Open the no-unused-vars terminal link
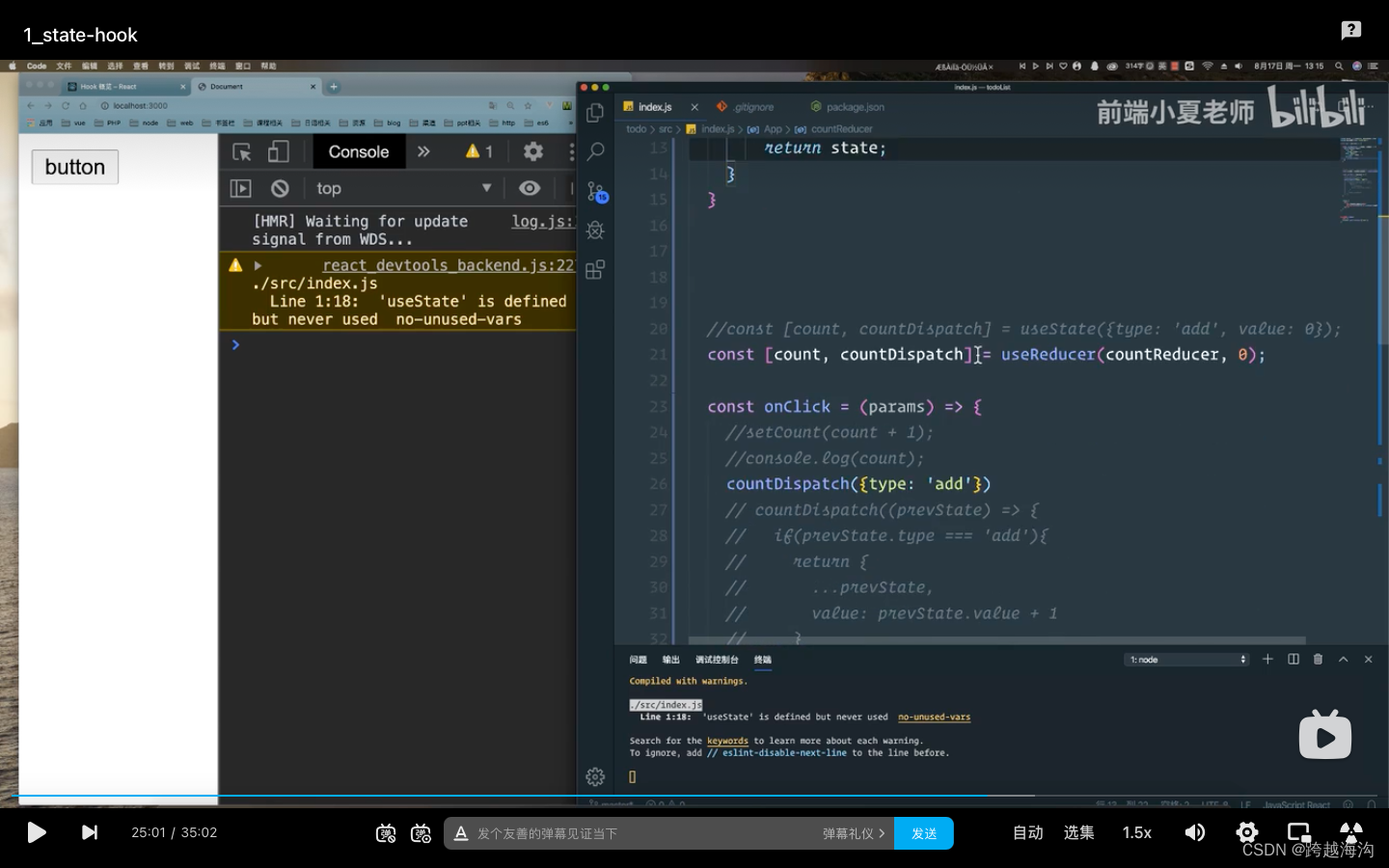 coord(934,718)
